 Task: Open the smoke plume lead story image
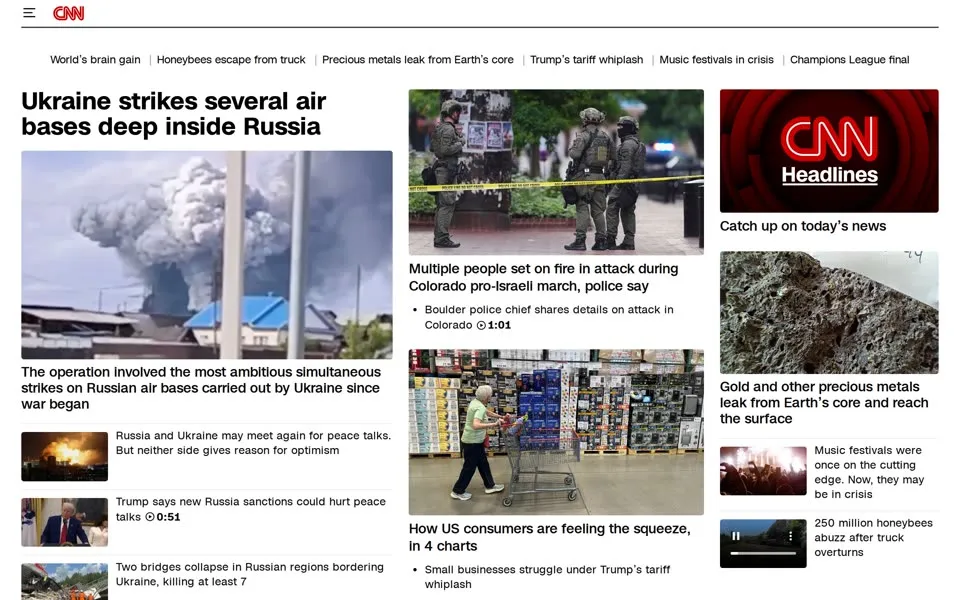point(207,255)
